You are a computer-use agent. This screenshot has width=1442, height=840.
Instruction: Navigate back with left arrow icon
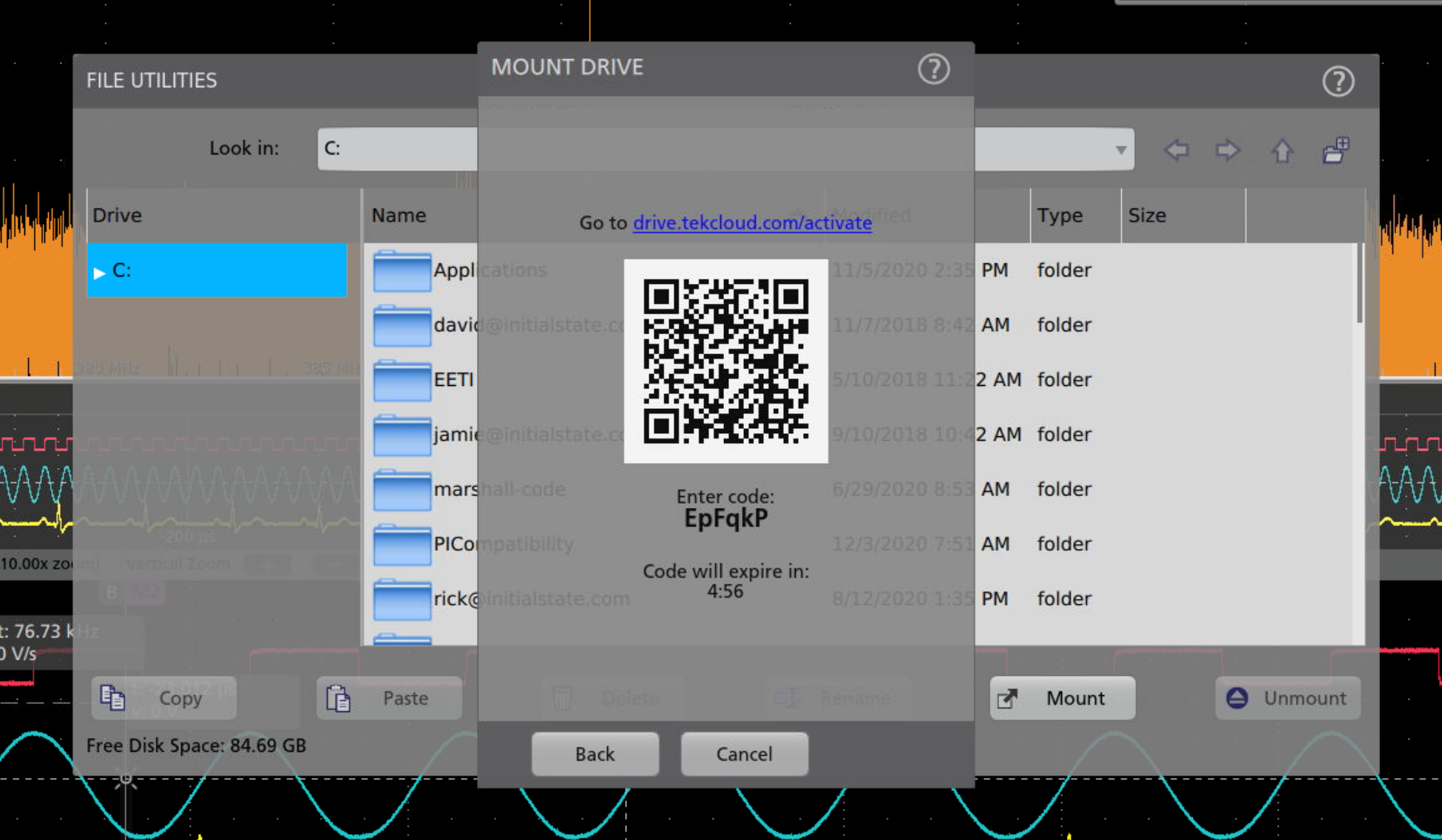(1177, 151)
